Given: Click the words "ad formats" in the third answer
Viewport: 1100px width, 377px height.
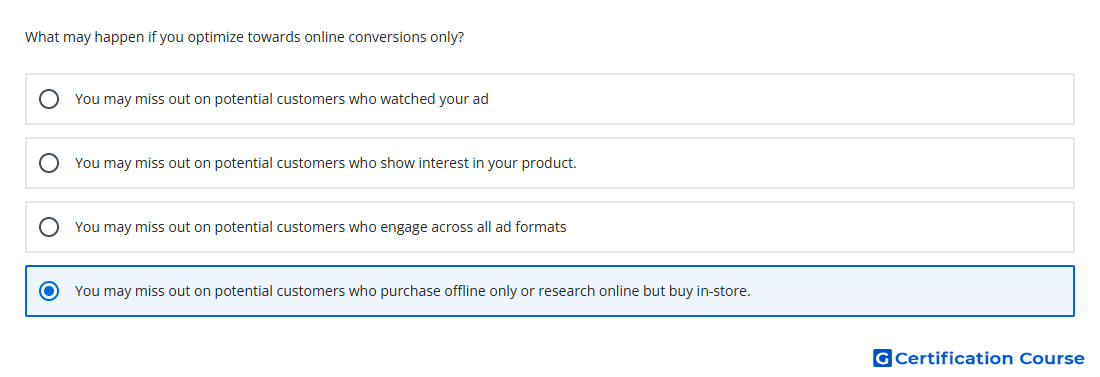Looking at the screenshot, I should (x=532, y=227).
